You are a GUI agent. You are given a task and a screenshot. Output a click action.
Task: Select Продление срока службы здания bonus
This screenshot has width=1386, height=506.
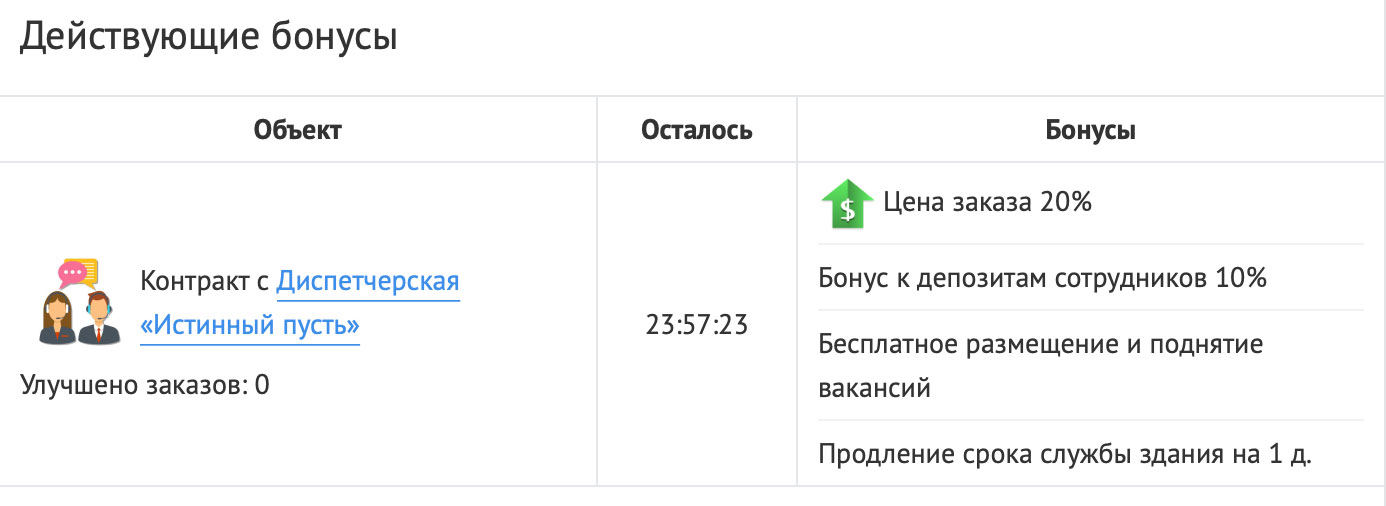click(x=1065, y=454)
